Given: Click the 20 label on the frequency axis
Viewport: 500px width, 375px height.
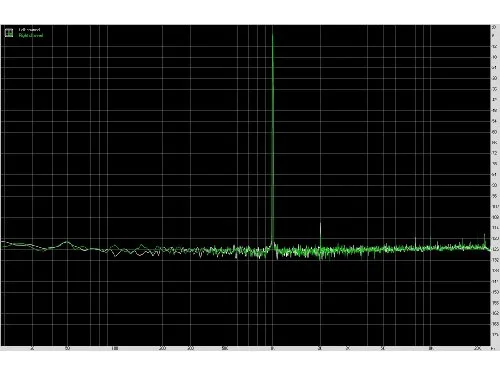Looking at the screenshot, I should (32, 349).
